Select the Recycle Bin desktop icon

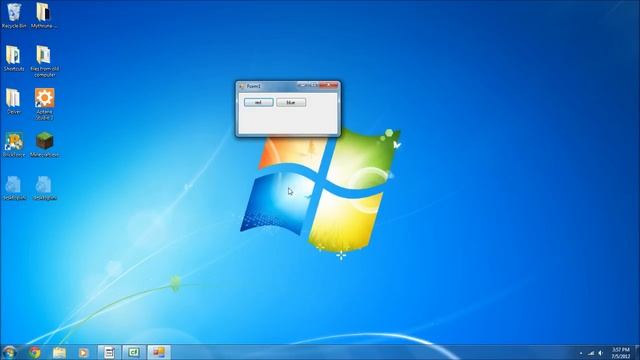point(14,16)
